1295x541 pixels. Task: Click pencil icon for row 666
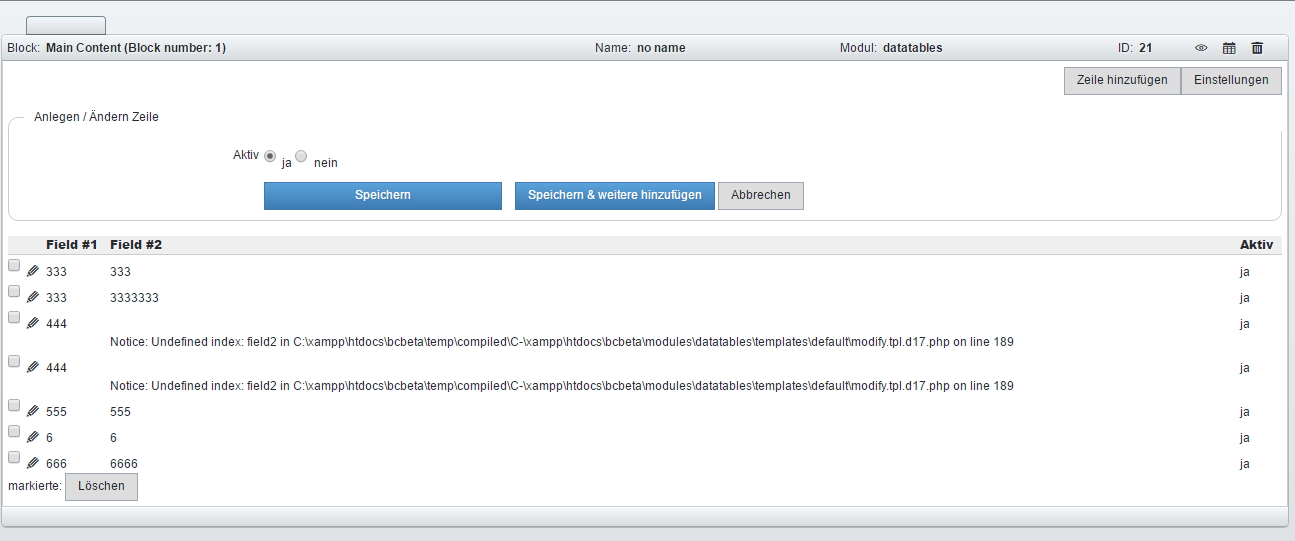pos(33,463)
